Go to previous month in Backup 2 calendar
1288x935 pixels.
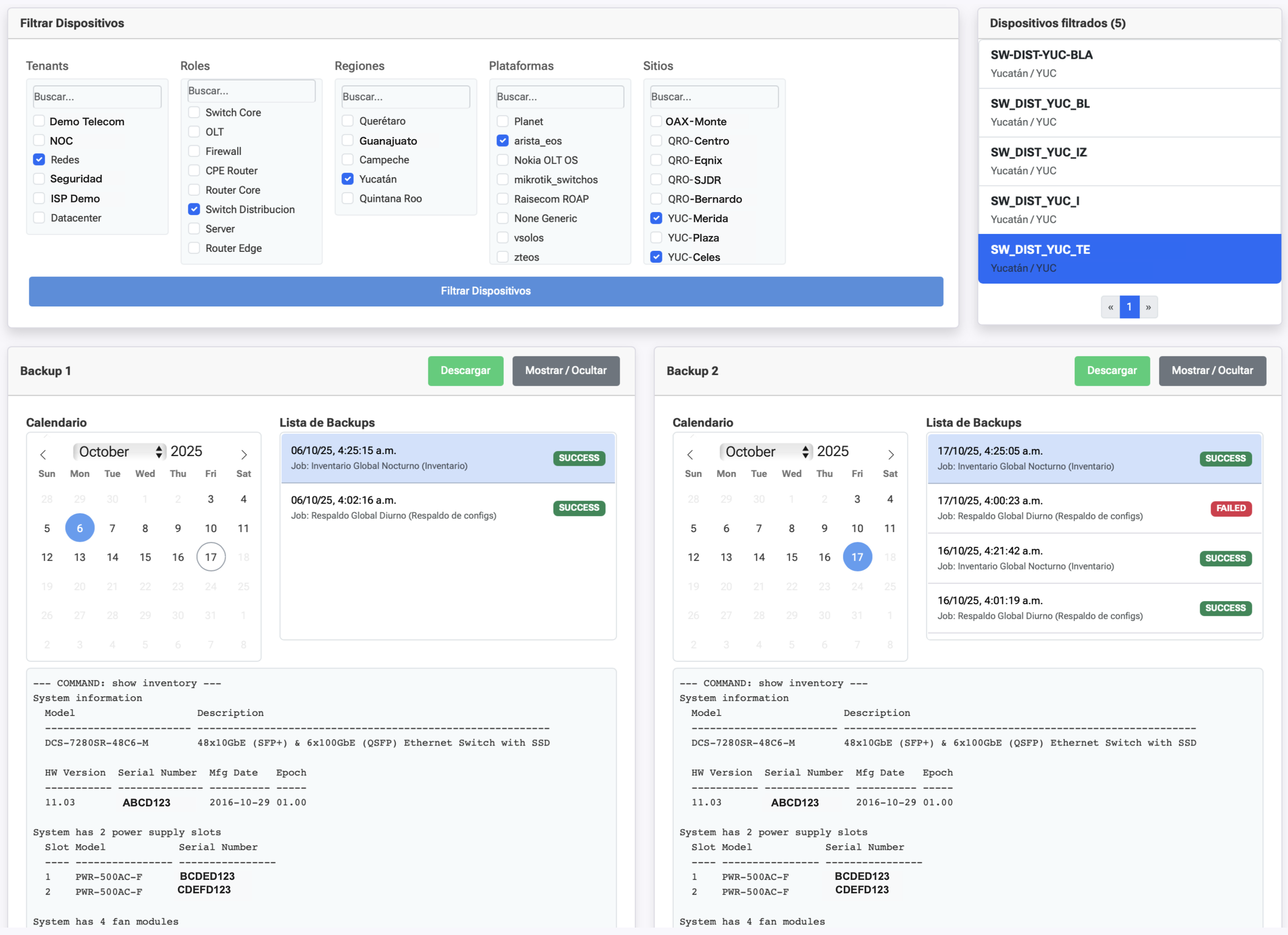[690, 455]
